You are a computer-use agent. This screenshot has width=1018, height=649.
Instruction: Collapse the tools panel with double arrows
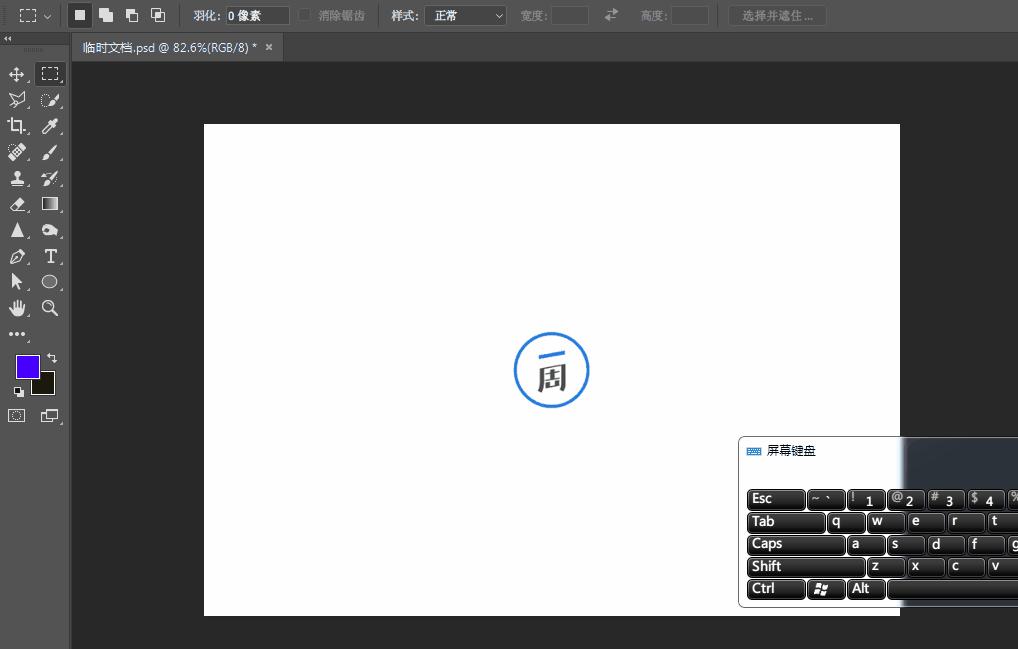coord(8,38)
